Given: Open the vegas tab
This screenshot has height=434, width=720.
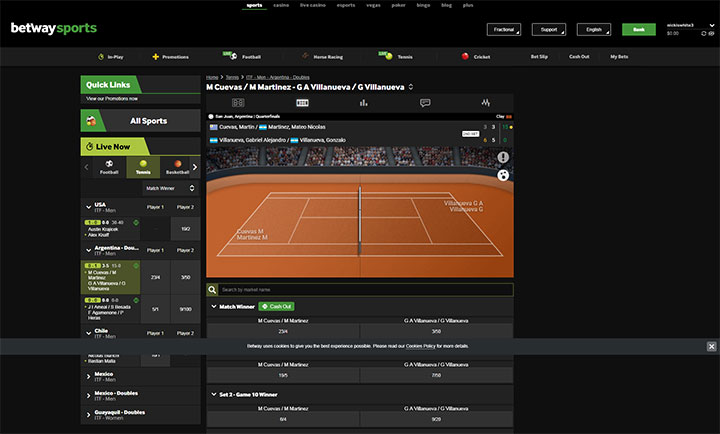Looking at the screenshot, I should (x=373, y=5).
